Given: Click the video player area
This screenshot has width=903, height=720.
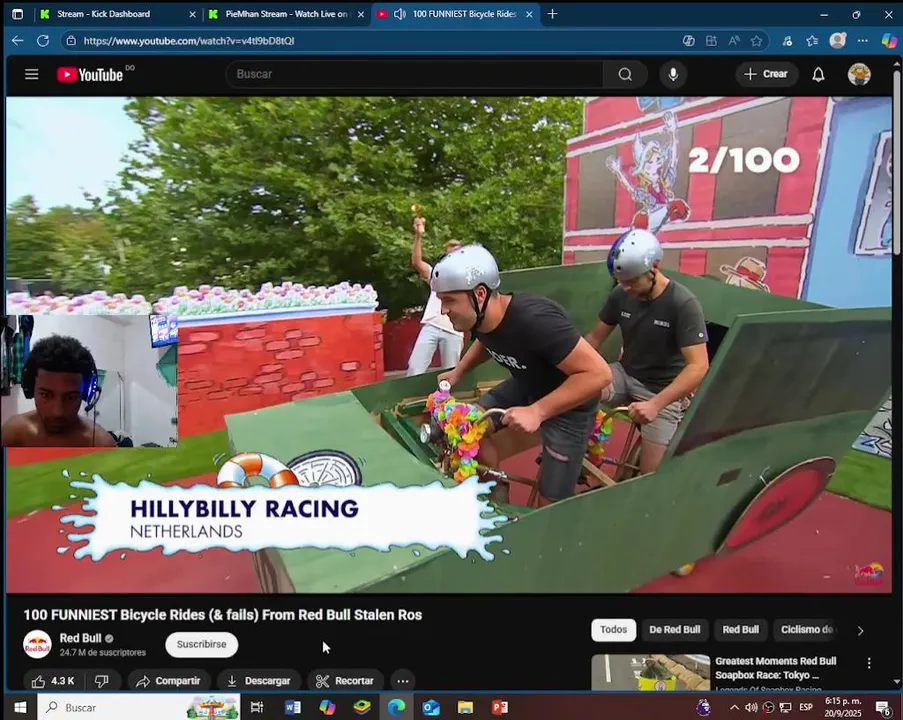Looking at the screenshot, I should point(449,344).
